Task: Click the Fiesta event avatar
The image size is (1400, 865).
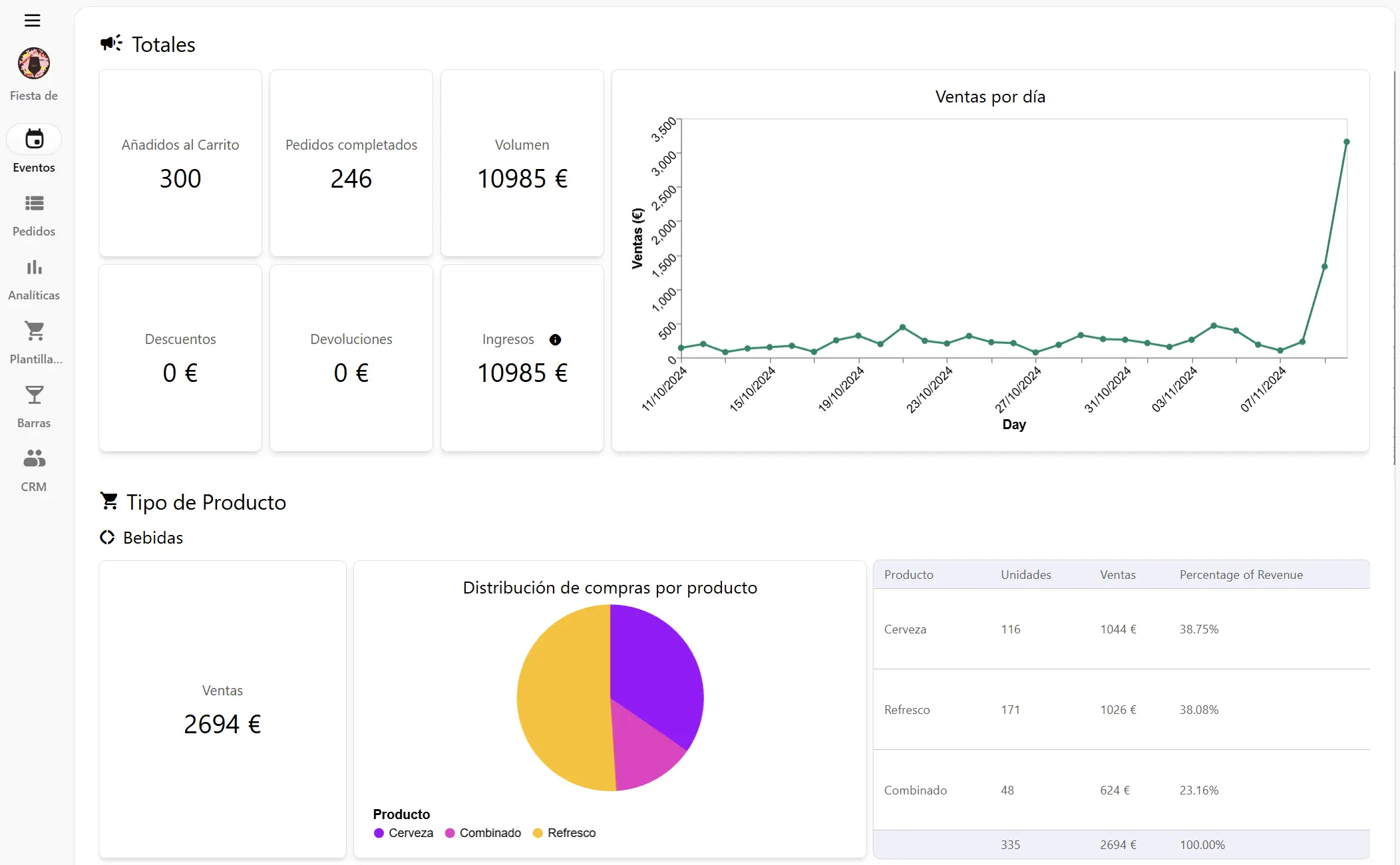Action: coord(34,63)
